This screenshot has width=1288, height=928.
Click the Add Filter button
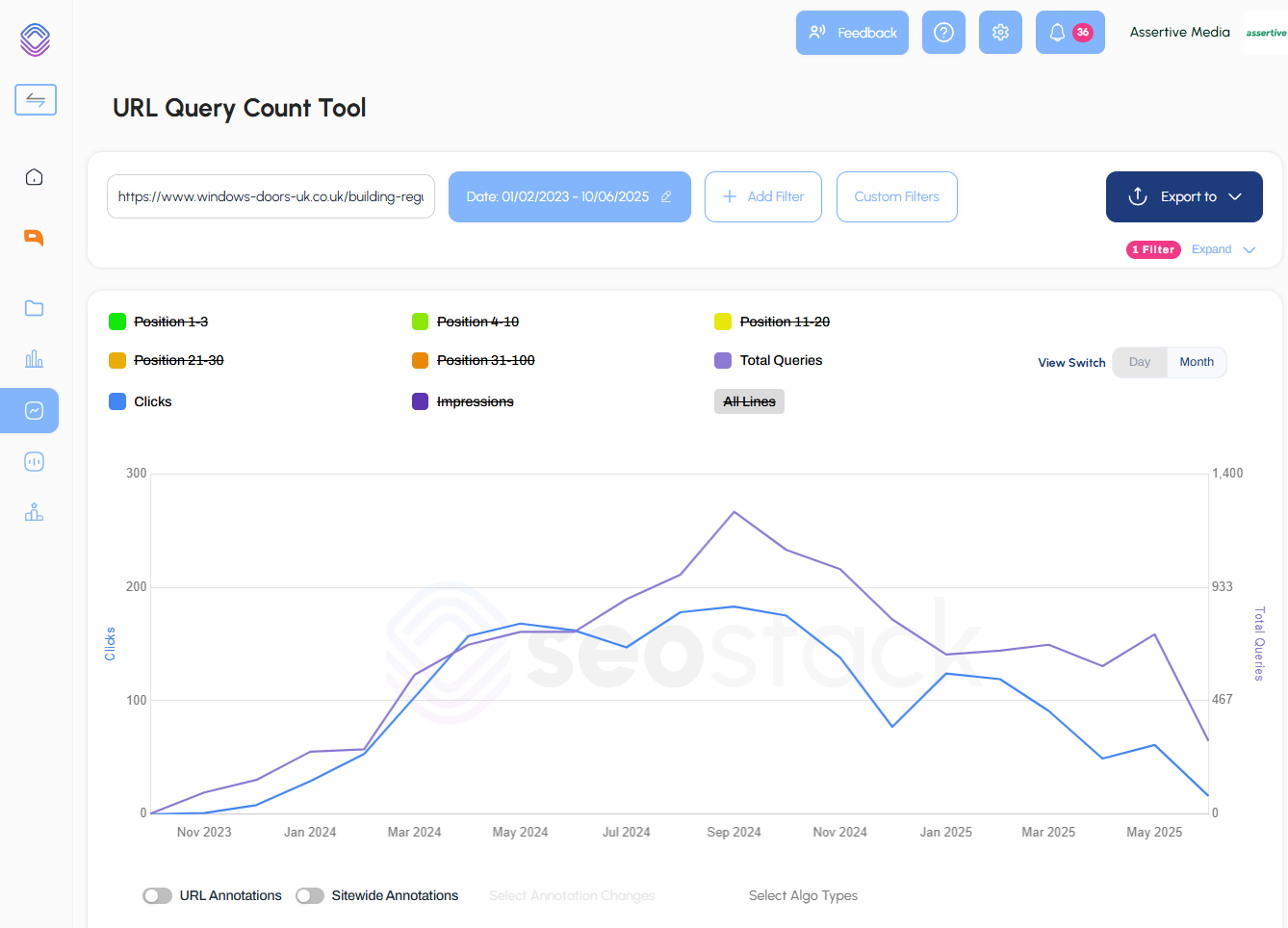762,196
